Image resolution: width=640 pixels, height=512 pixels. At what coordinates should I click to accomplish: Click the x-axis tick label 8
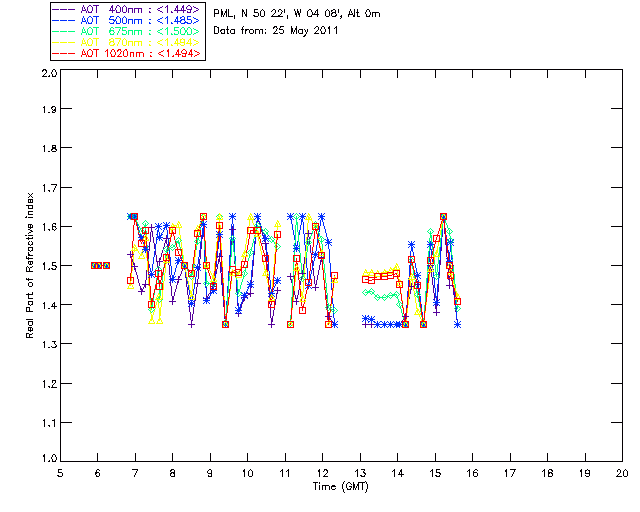(173, 473)
